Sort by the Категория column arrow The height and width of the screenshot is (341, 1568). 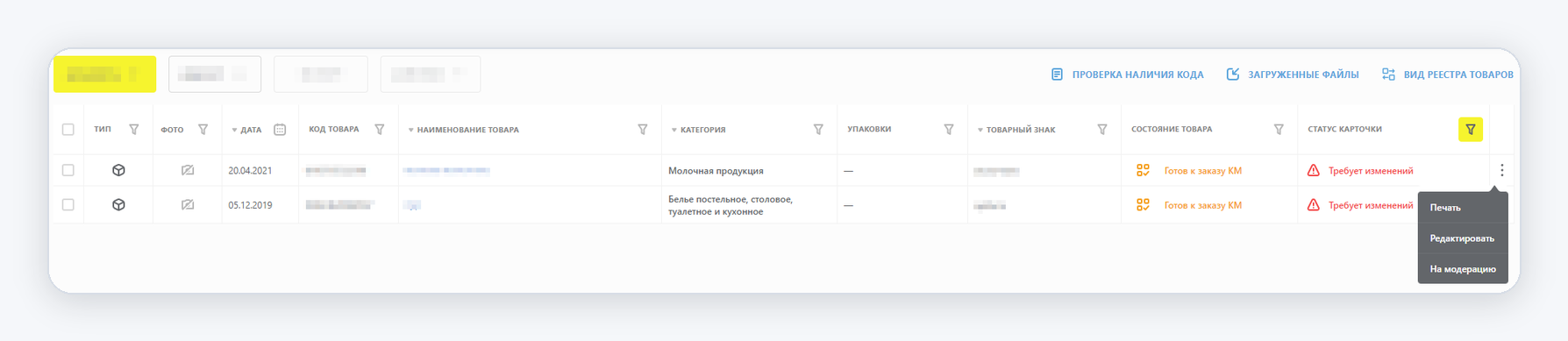click(674, 130)
